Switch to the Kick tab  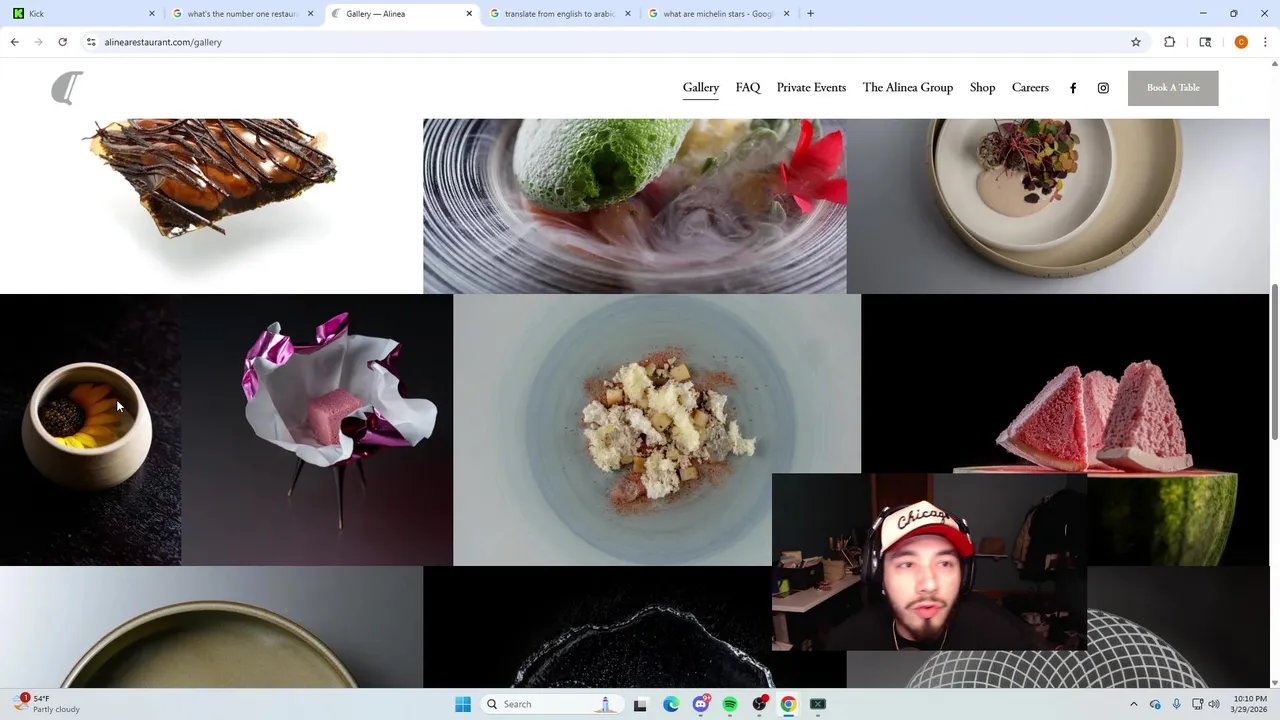[82, 13]
